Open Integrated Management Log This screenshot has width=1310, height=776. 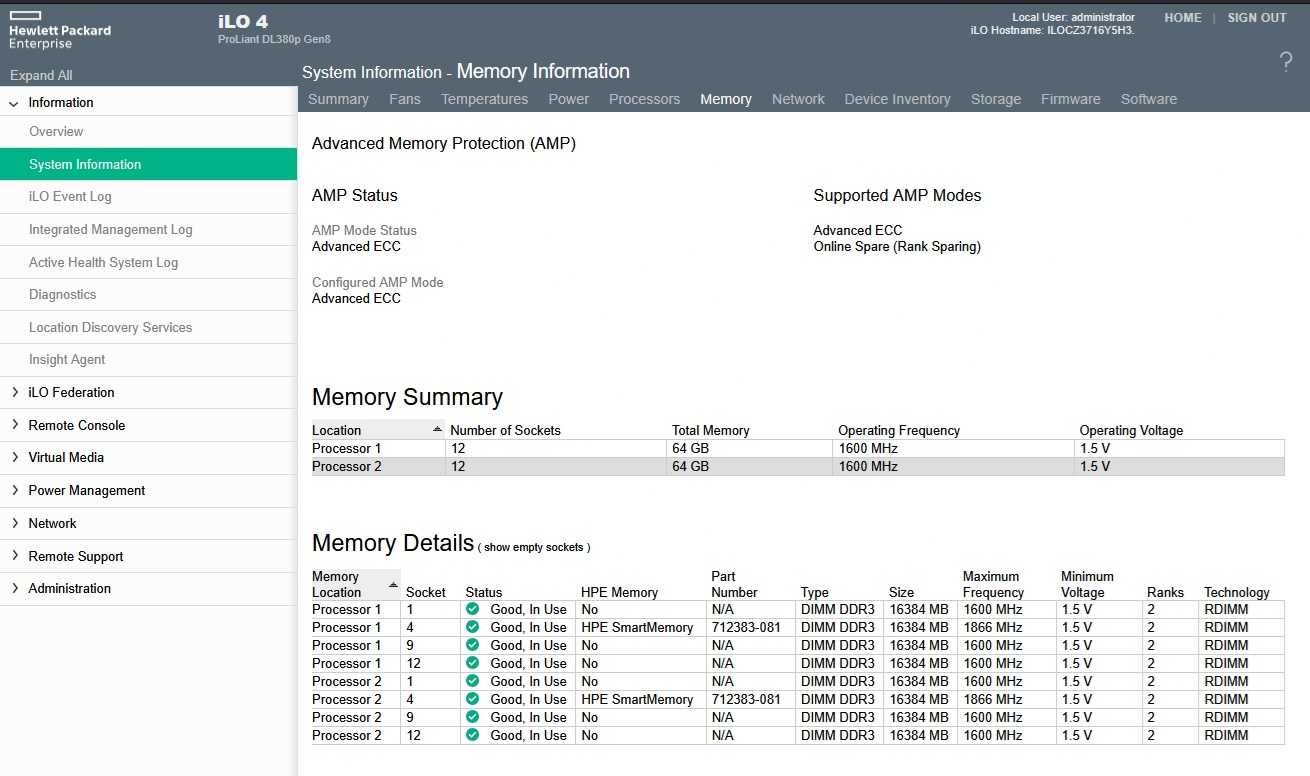pos(148,229)
